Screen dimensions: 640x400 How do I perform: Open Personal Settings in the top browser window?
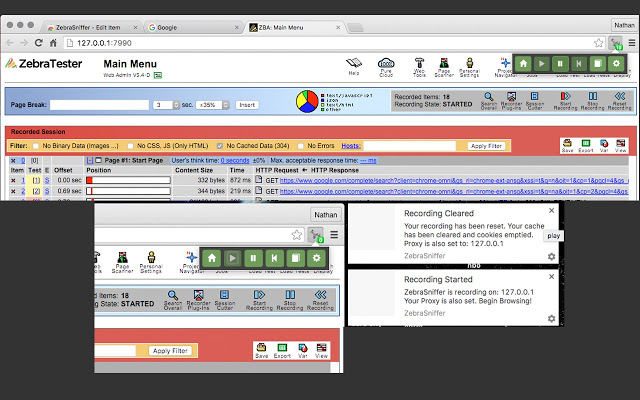(469, 67)
